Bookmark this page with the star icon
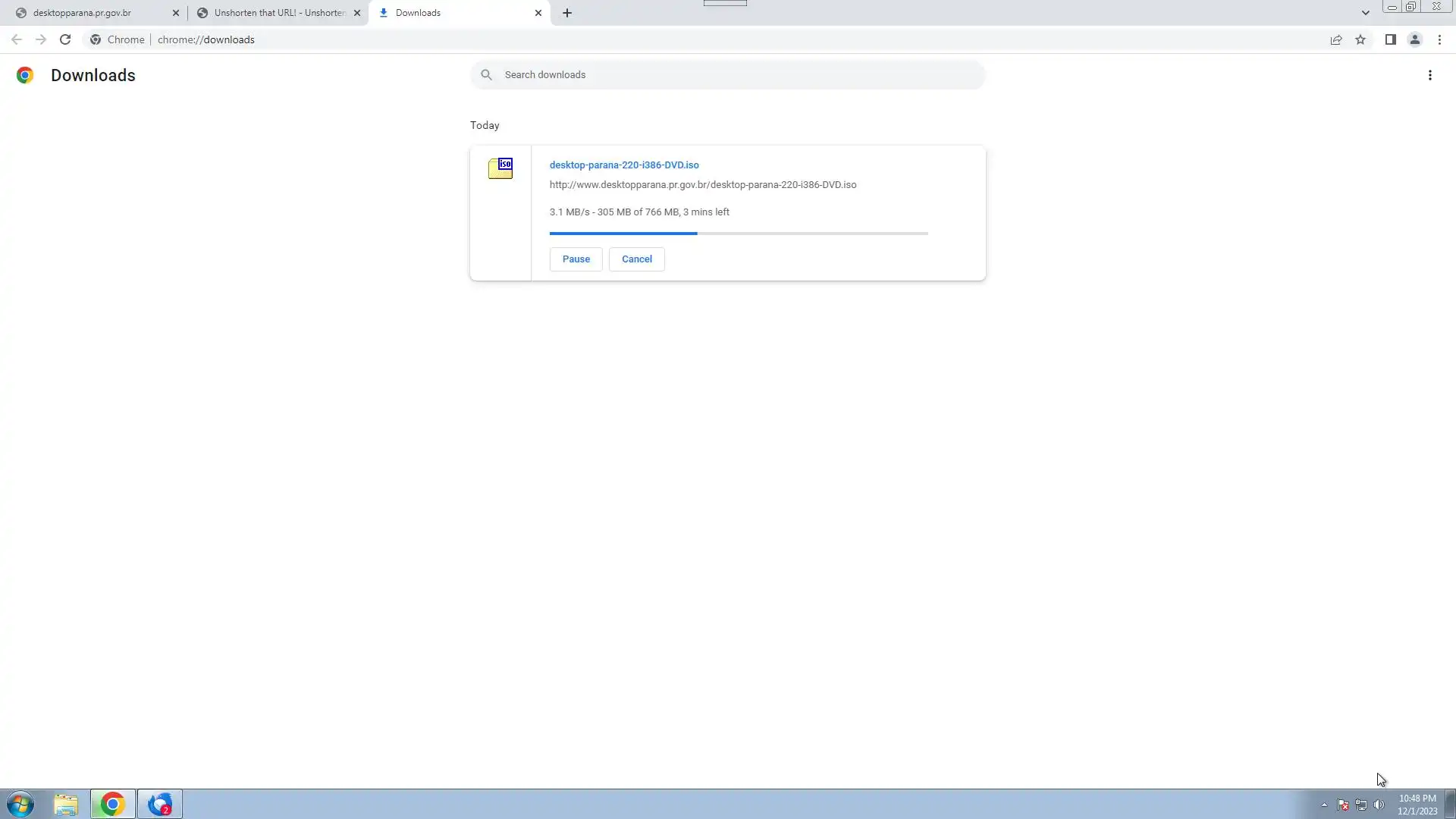 click(1360, 39)
